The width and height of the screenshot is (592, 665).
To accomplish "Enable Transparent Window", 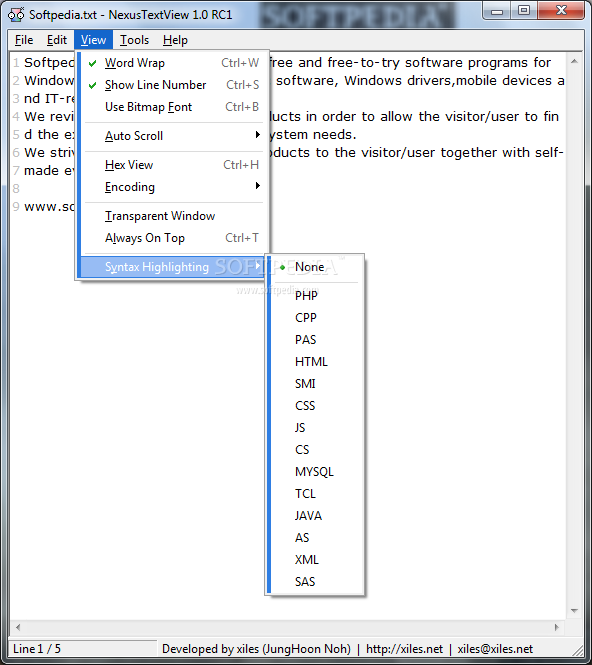I will click(x=174, y=216).
